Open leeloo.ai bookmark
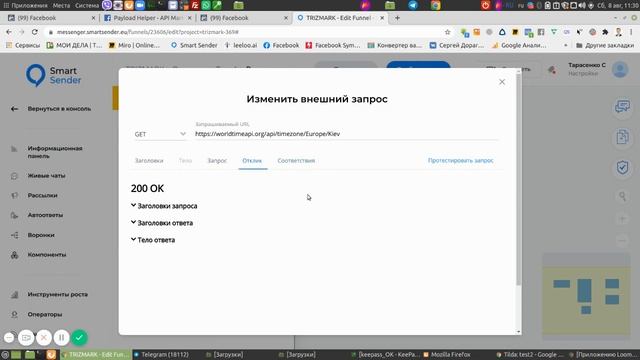This screenshot has height=360, width=640. click(x=240, y=45)
